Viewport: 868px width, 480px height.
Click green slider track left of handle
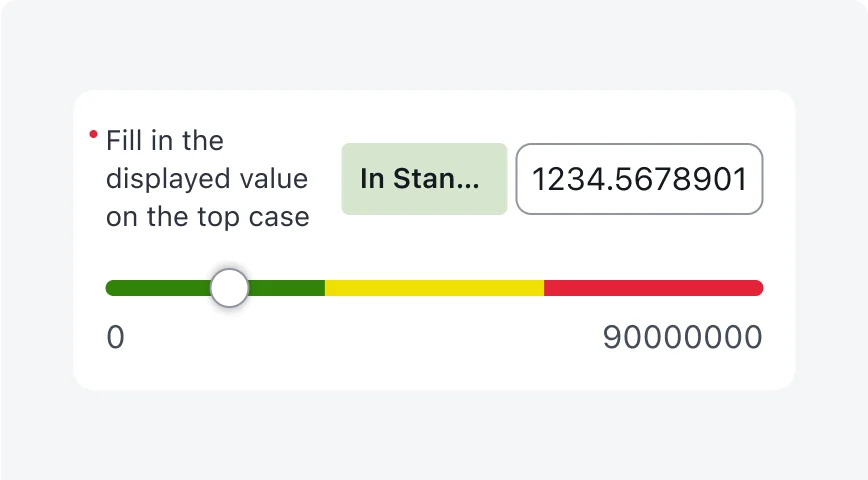(158, 288)
